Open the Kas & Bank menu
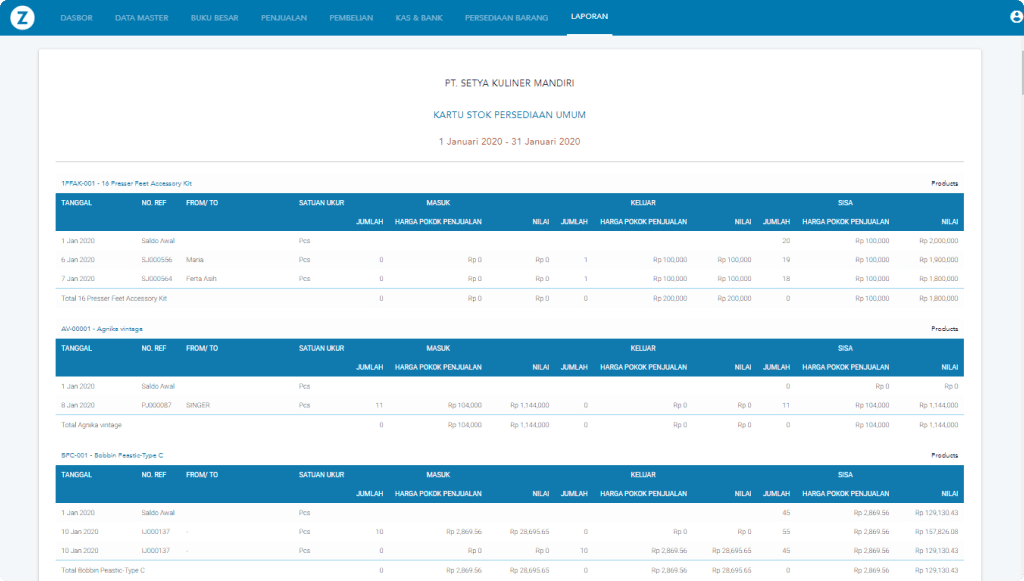Viewport: 1024px width, 581px height. [419, 18]
